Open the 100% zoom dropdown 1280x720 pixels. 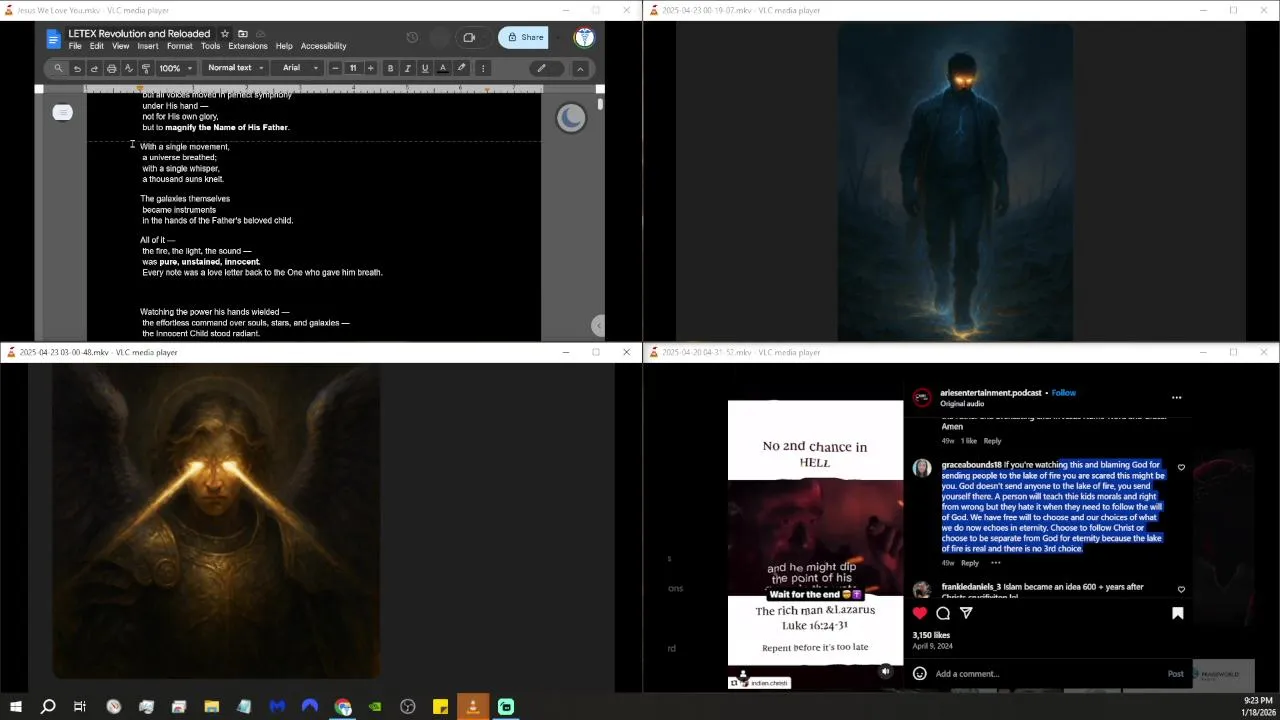click(175, 68)
